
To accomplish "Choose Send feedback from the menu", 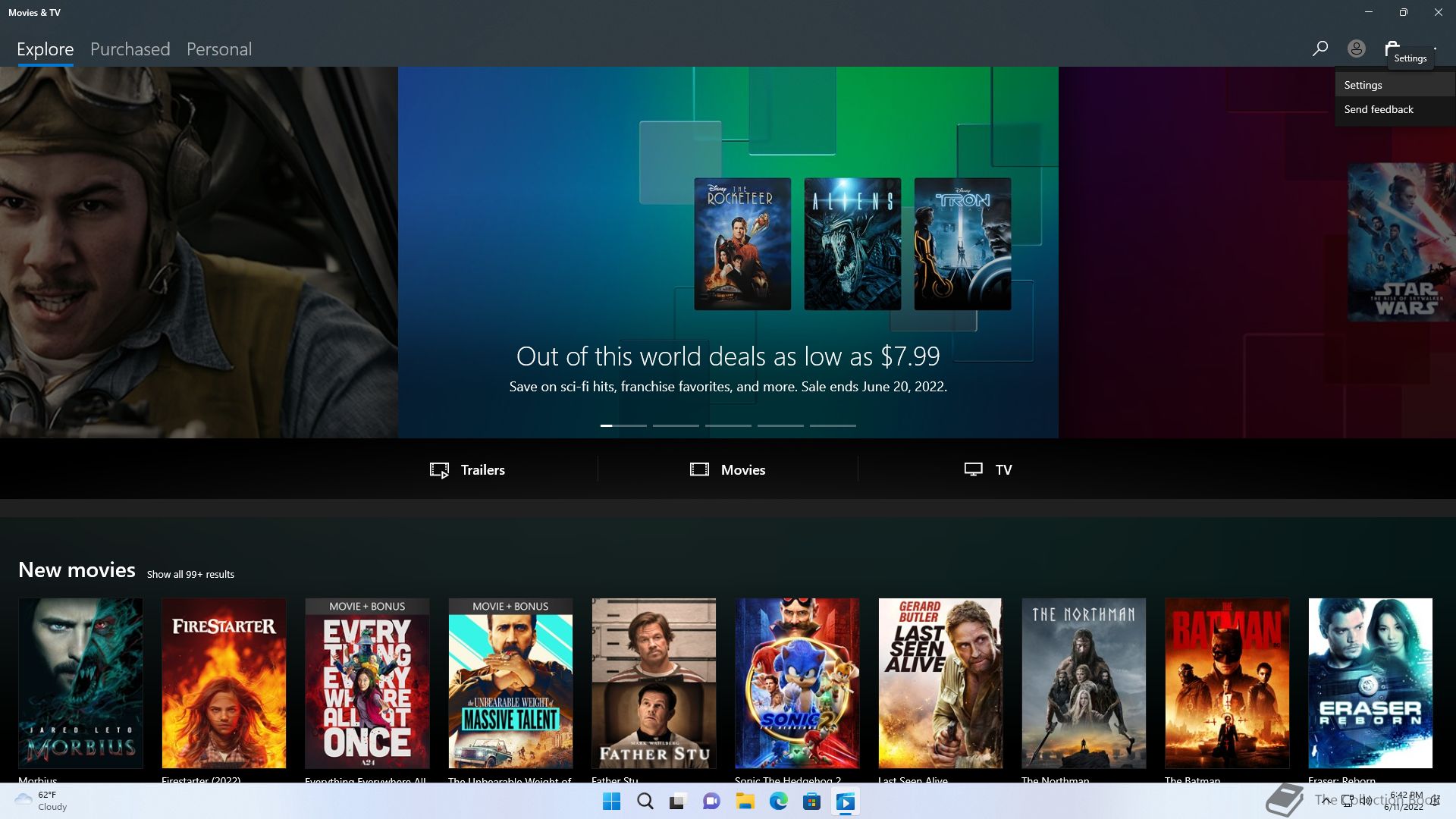I will click(1395, 109).
